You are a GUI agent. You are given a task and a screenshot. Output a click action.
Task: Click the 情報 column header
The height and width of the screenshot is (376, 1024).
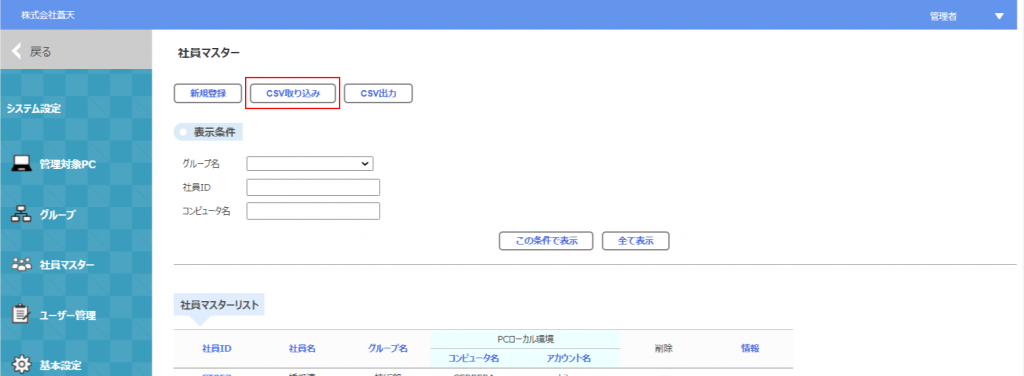pyautogui.click(x=750, y=349)
